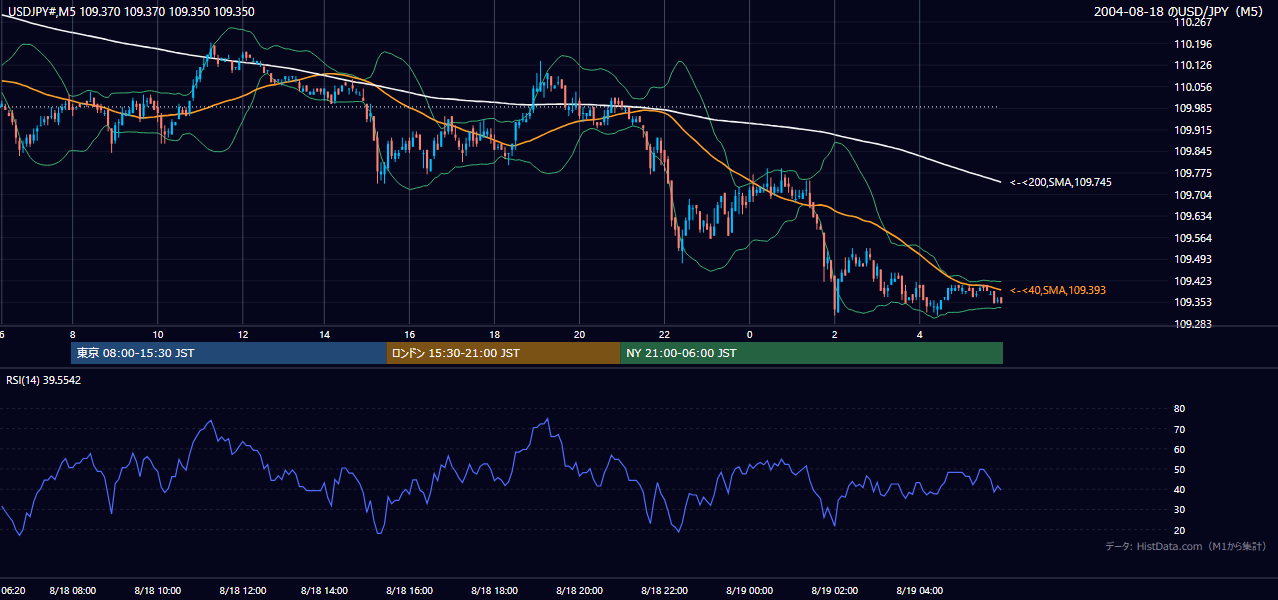This screenshot has height=600, width=1278.
Task: Click price axis value 110.267
Action: pyautogui.click(x=1194, y=22)
